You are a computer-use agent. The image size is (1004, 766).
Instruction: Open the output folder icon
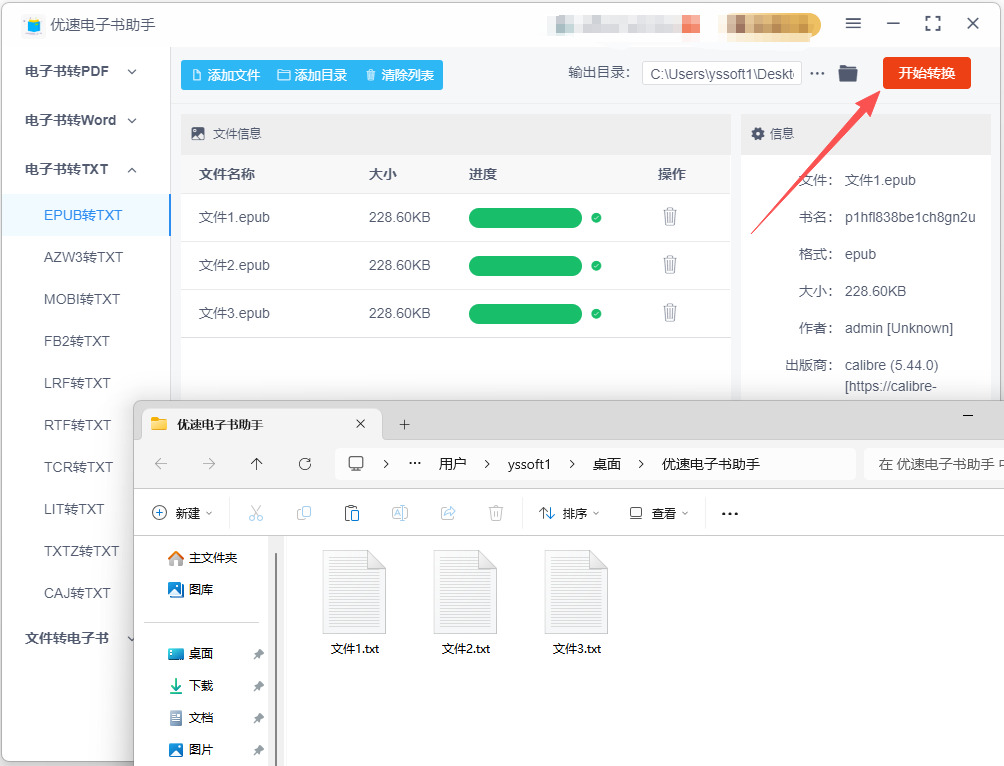(x=848, y=74)
